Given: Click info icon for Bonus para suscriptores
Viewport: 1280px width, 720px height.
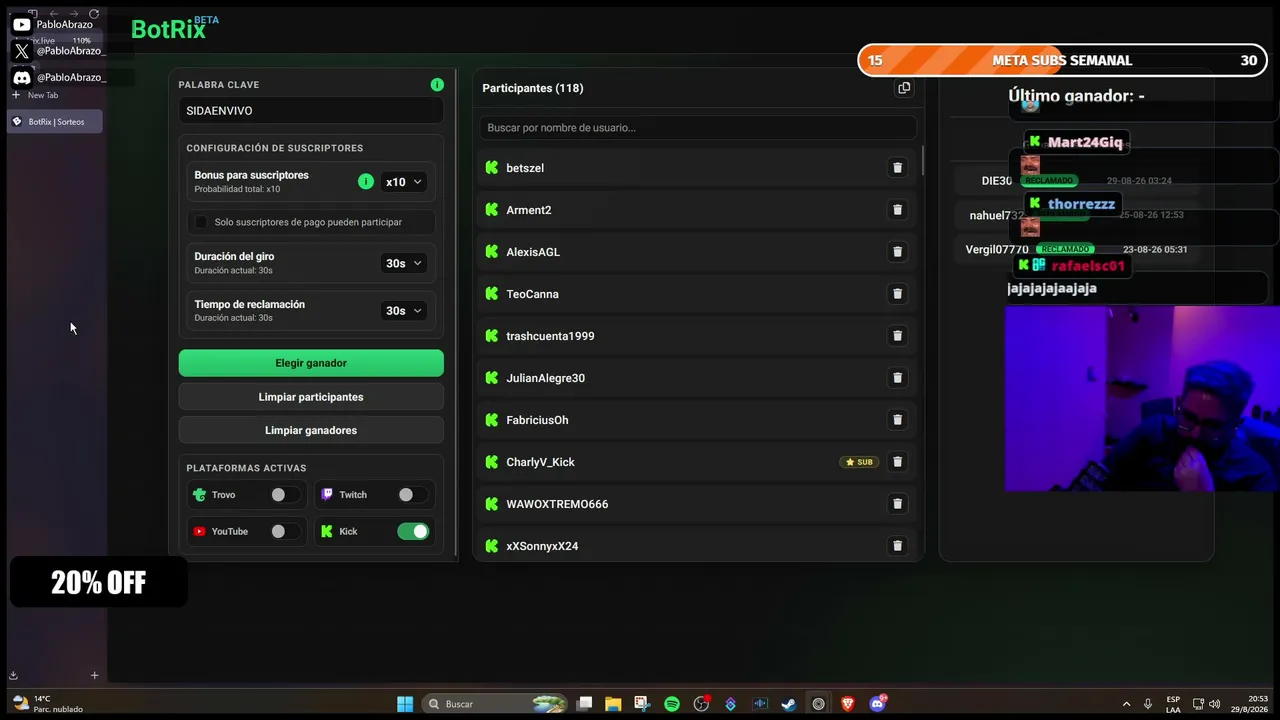Looking at the screenshot, I should click(x=366, y=181).
